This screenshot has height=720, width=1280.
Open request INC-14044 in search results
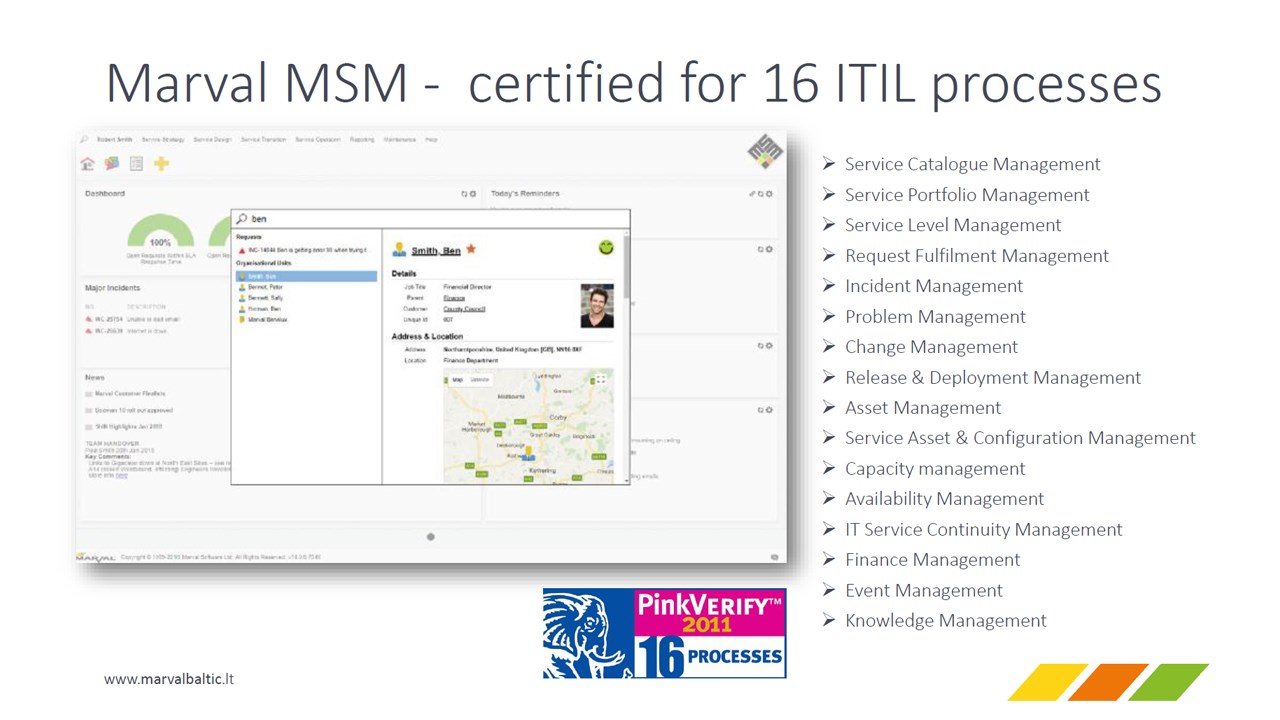(308, 250)
